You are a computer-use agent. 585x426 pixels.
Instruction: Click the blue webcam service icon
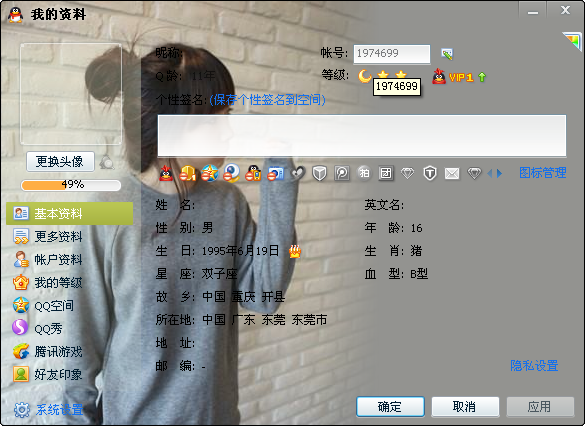coord(232,173)
